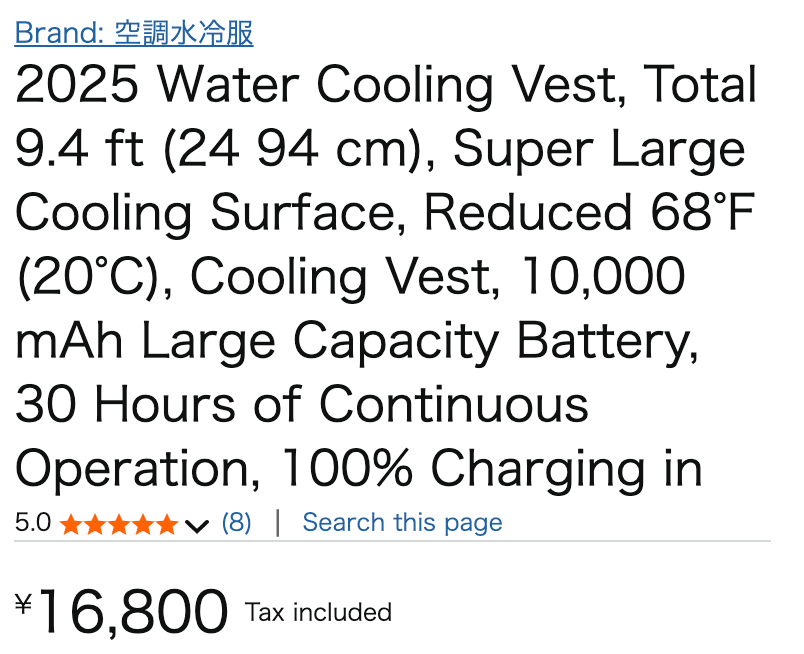Click '100% Charging in' title text
Viewport: 804px width, 654px height.
(x=491, y=469)
